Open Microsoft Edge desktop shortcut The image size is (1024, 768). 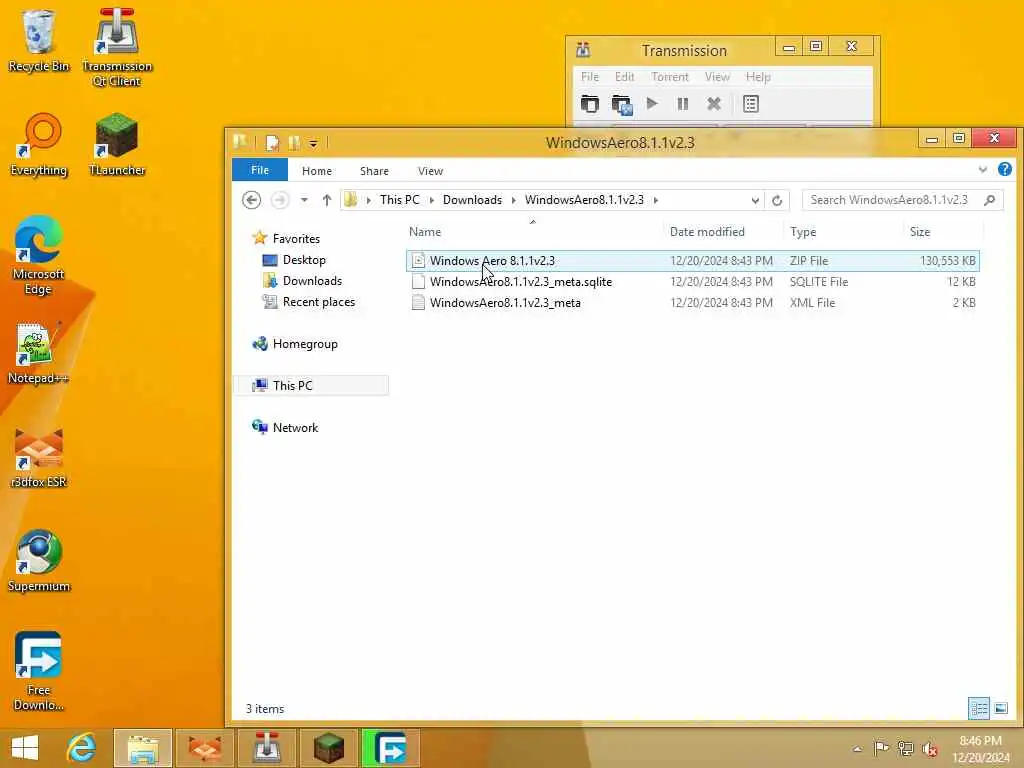coord(38,255)
